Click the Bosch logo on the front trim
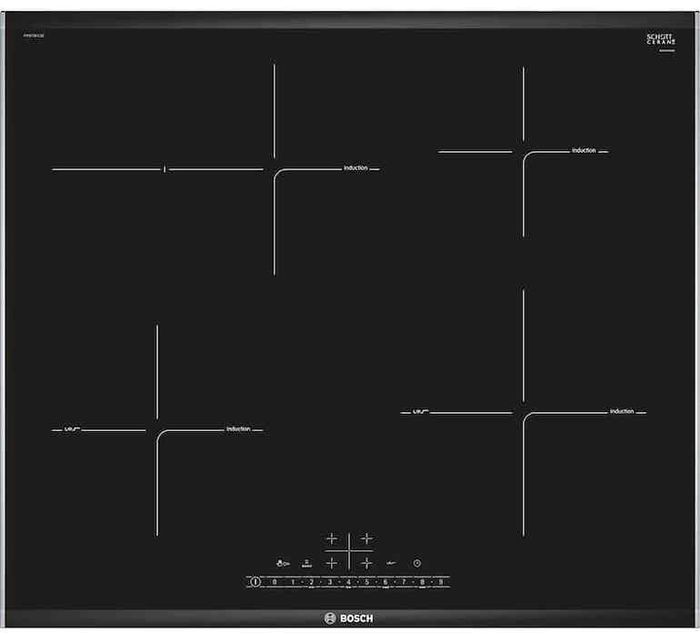 pos(349,618)
